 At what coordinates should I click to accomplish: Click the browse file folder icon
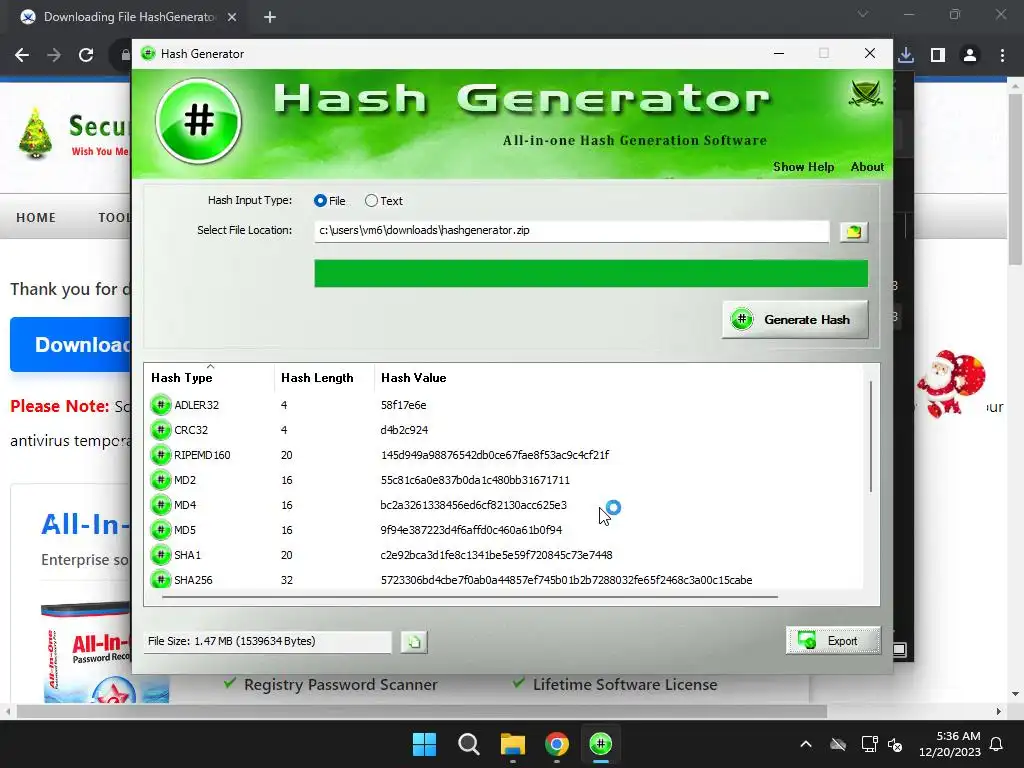(x=854, y=232)
